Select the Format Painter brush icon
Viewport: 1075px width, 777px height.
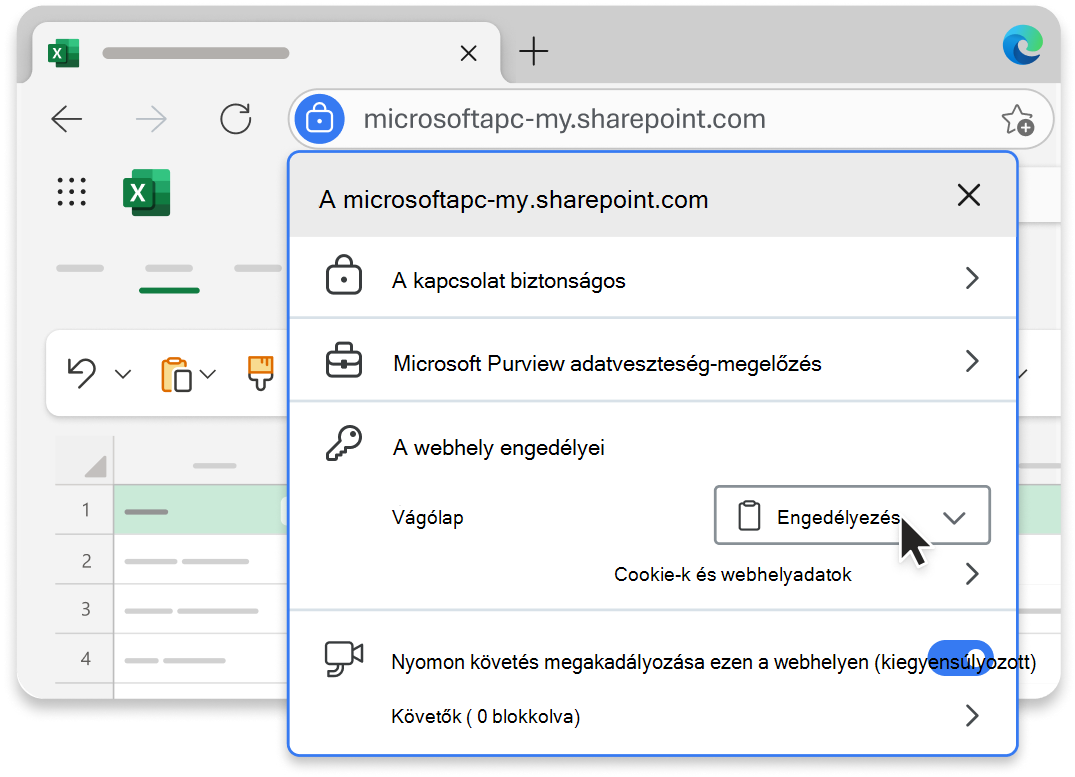point(261,373)
